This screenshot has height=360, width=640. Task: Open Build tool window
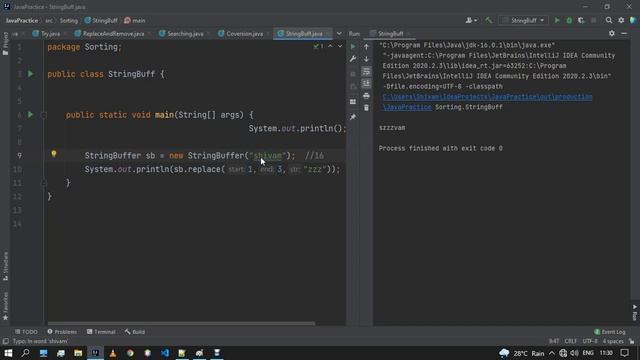pyautogui.click(x=135, y=332)
